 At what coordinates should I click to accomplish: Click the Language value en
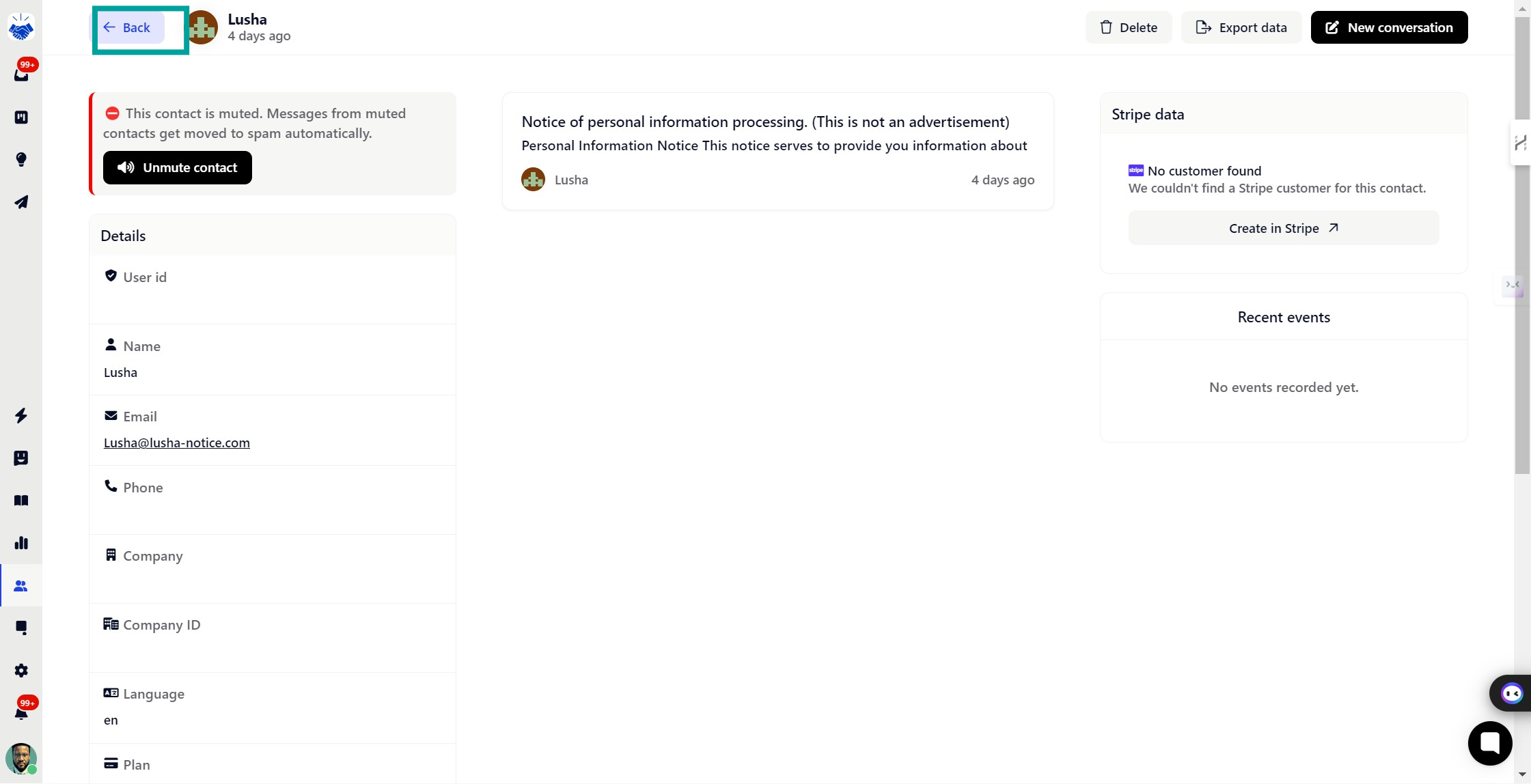click(111, 720)
